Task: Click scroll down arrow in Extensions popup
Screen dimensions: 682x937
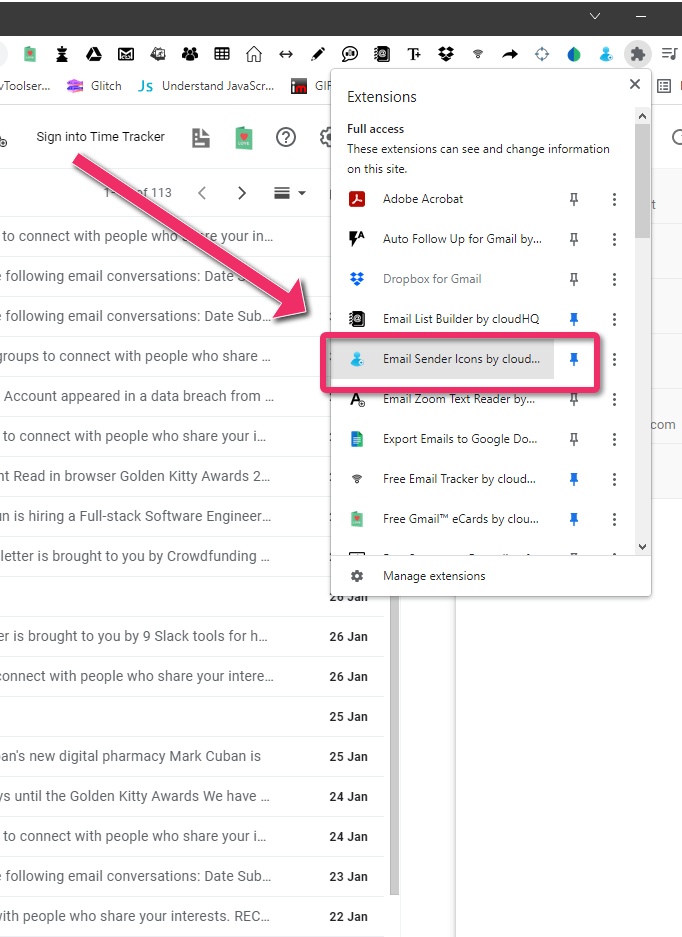Action: pos(643,547)
